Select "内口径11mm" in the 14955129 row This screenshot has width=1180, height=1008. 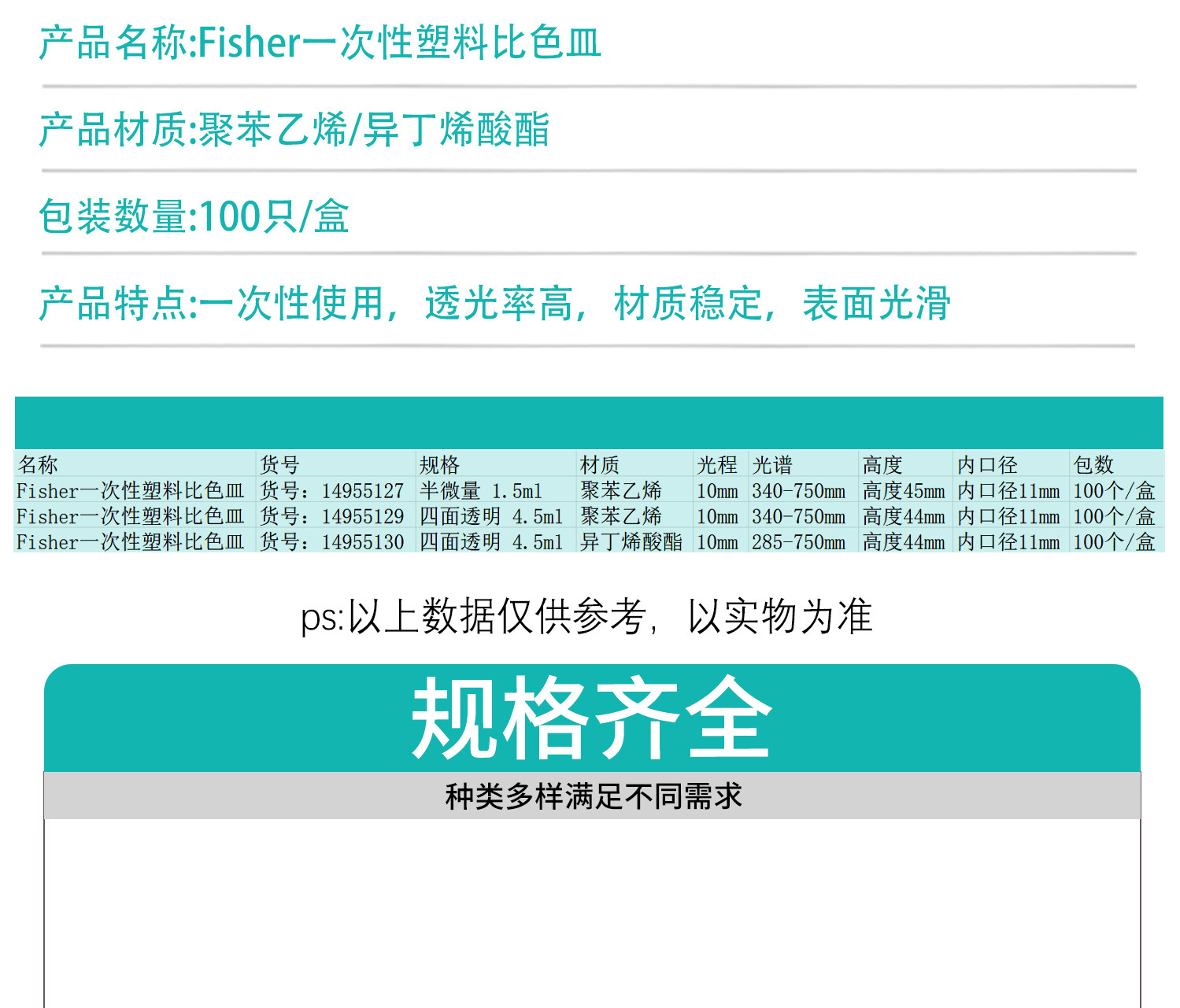[1008, 516]
